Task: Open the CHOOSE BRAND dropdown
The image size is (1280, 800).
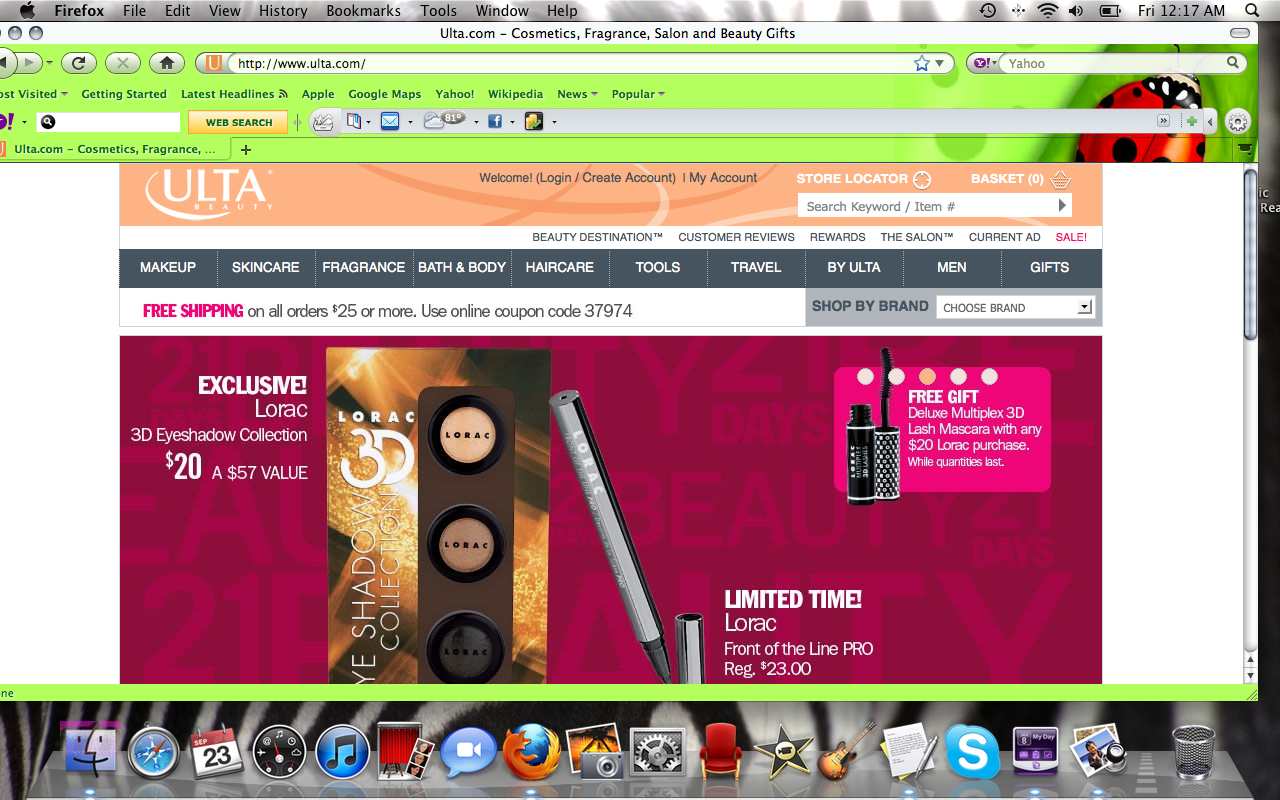Action: 1015,307
